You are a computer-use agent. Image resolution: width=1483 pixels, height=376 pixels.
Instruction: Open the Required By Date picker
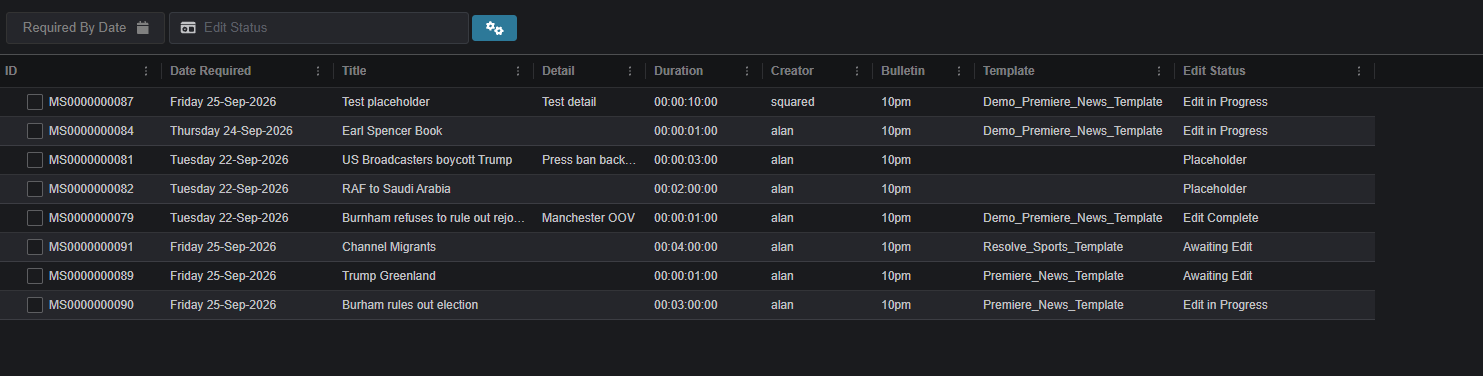[84, 28]
